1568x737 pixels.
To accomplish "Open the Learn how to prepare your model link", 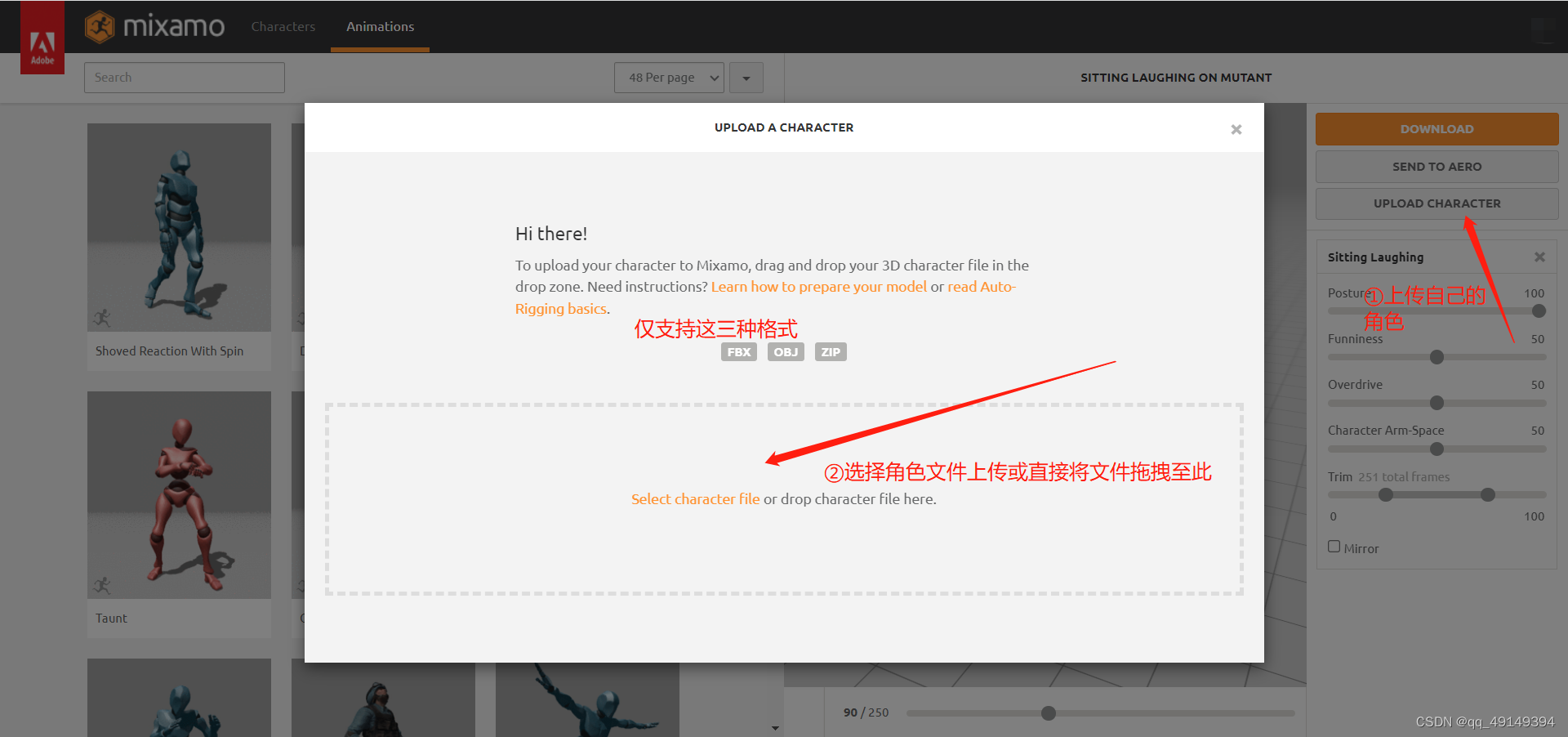I will pyautogui.click(x=818, y=287).
